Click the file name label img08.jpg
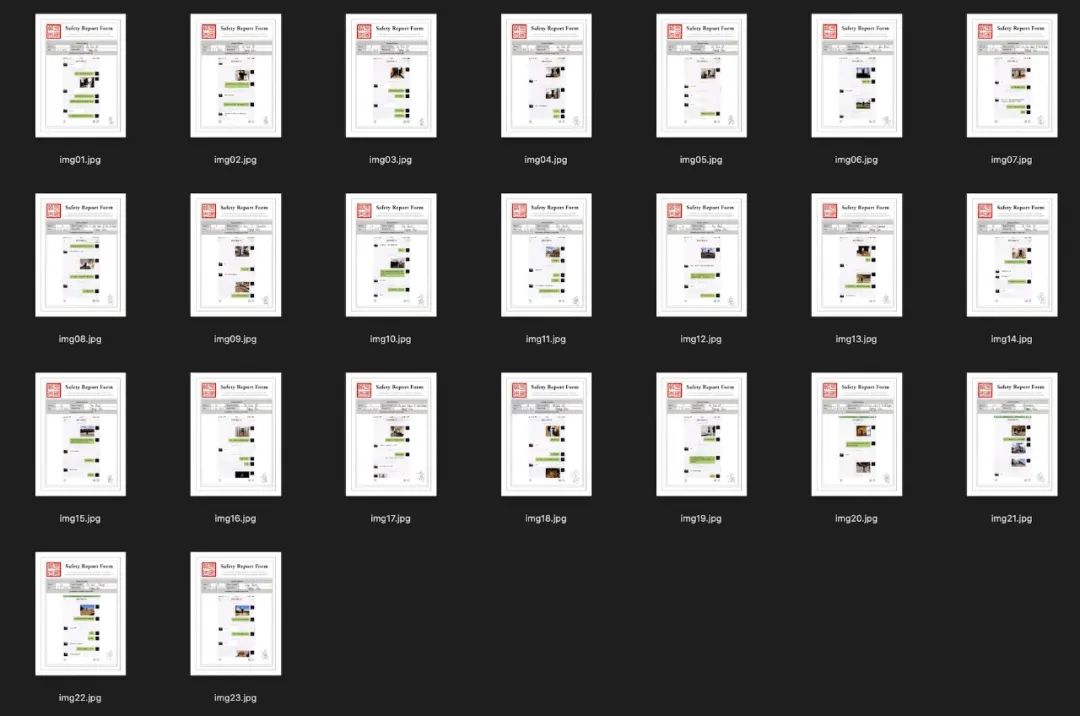 pyautogui.click(x=80, y=339)
